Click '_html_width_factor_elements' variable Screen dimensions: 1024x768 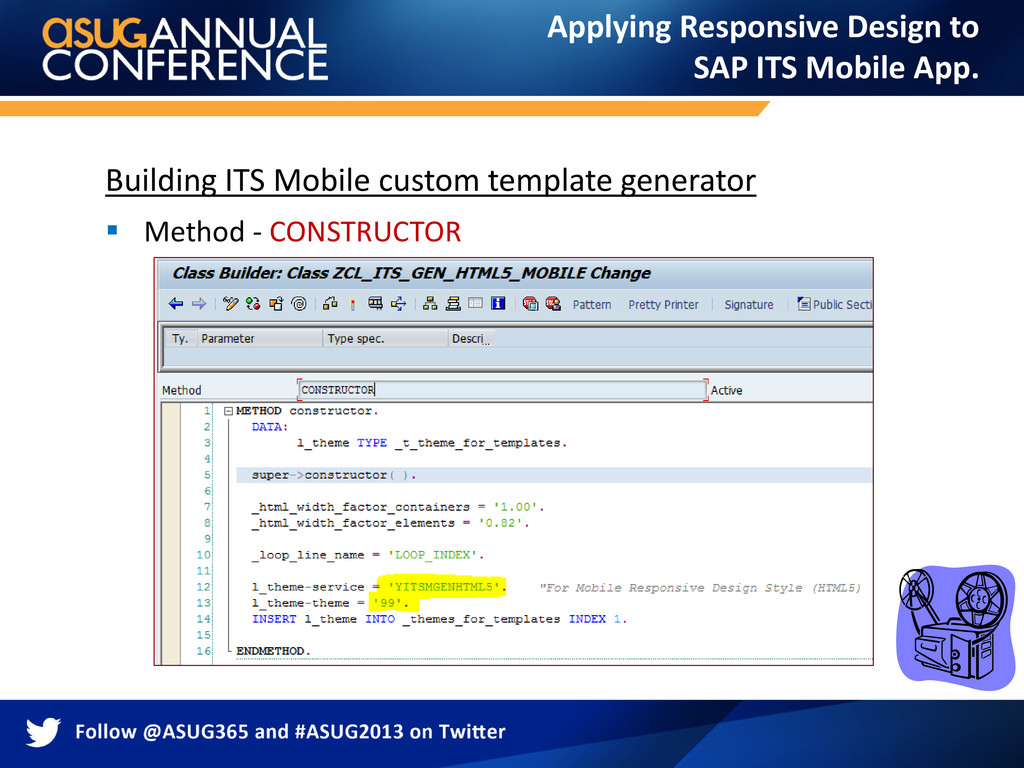tap(353, 523)
